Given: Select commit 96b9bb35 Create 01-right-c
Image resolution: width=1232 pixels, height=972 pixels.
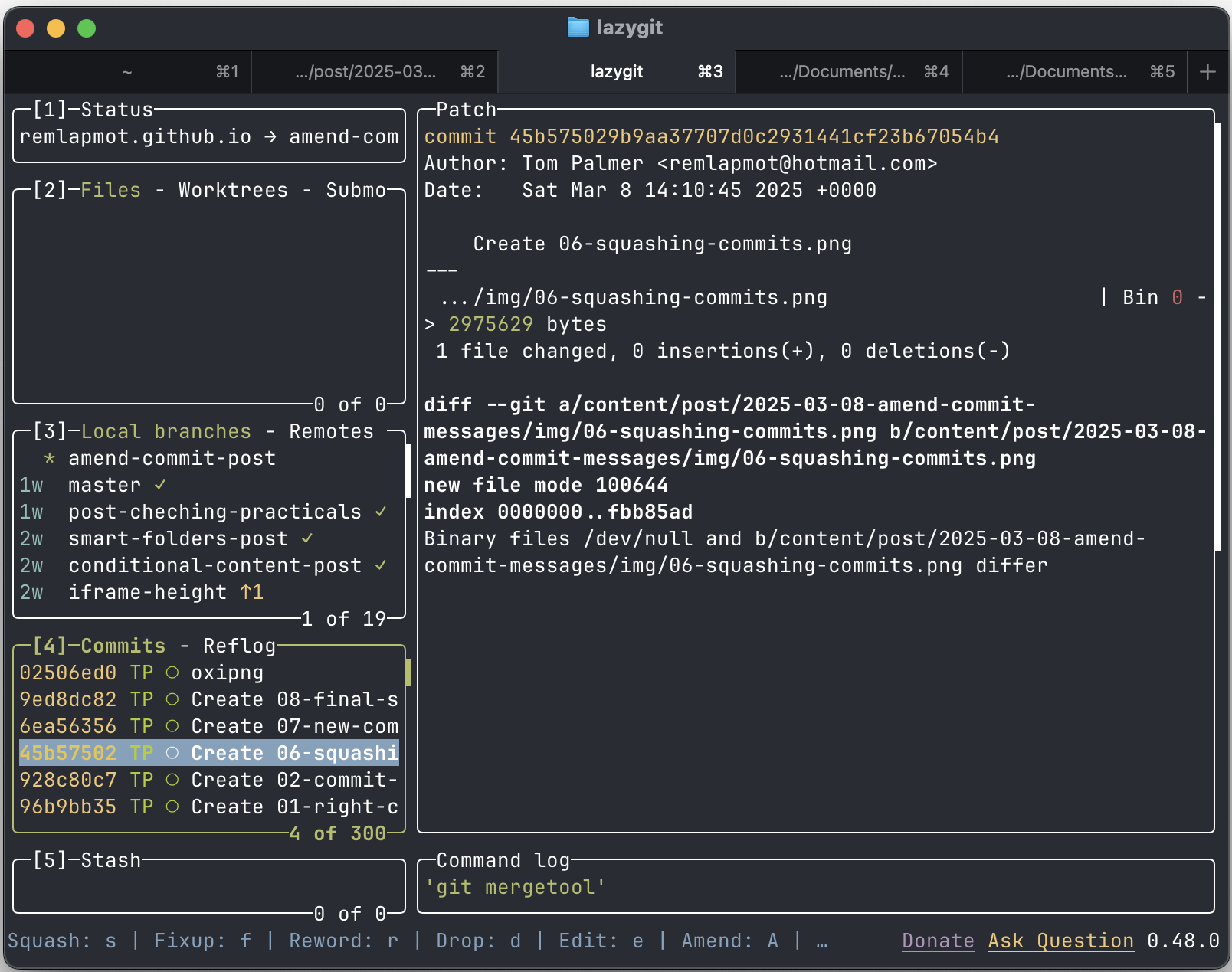Looking at the screenshot, I should [x=209, y=807].
